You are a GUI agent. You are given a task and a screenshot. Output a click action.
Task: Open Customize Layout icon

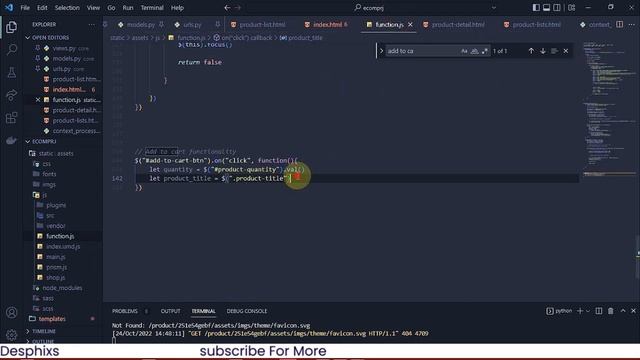click(571, 8)
